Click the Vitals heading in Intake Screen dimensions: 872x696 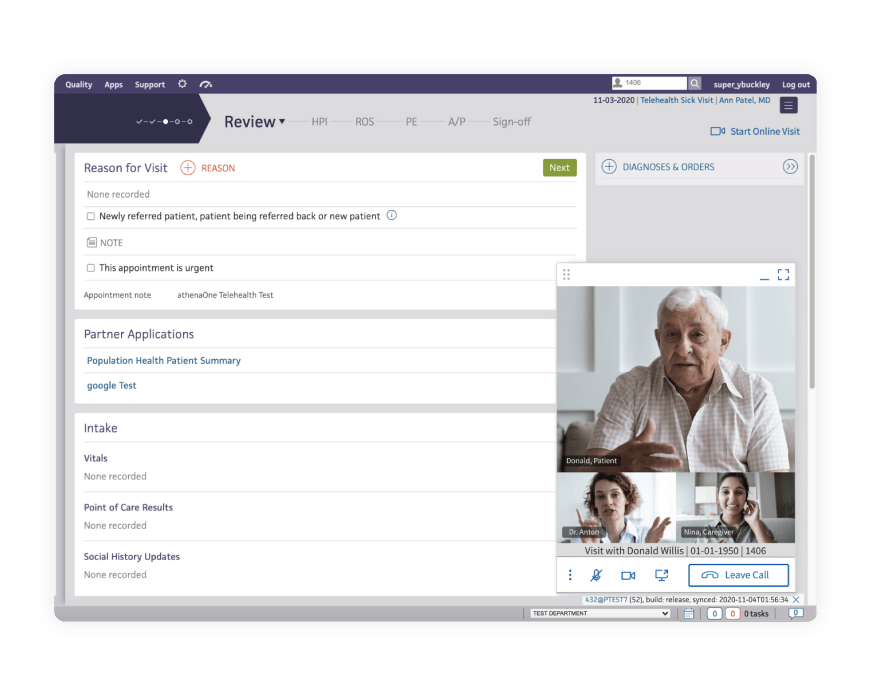[95, 459]
